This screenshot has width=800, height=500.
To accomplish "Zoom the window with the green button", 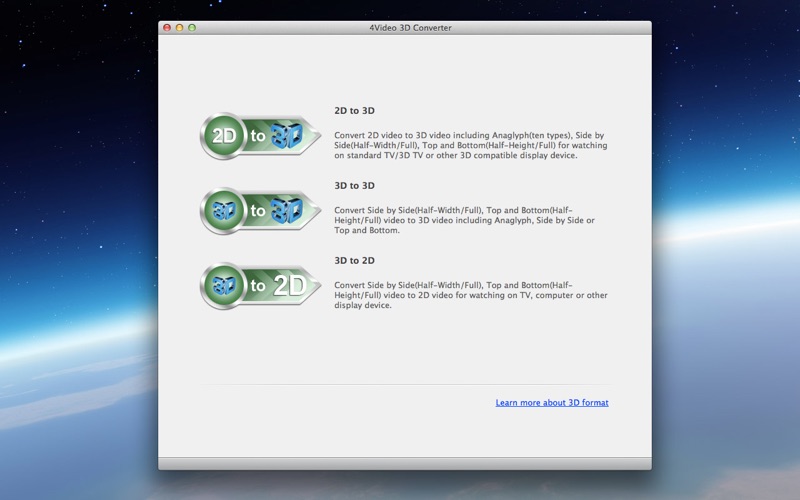I will click(x=192, y=28).
